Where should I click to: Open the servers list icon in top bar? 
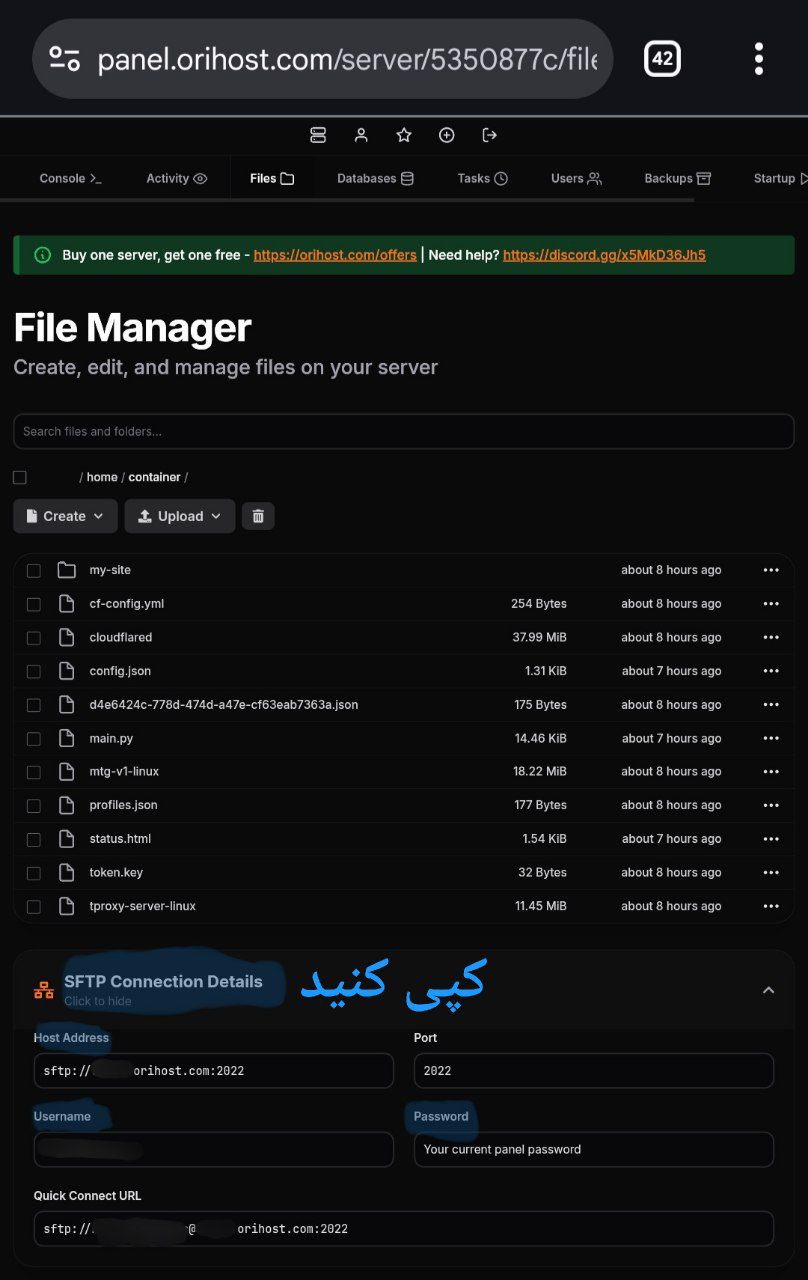point(318,135)
